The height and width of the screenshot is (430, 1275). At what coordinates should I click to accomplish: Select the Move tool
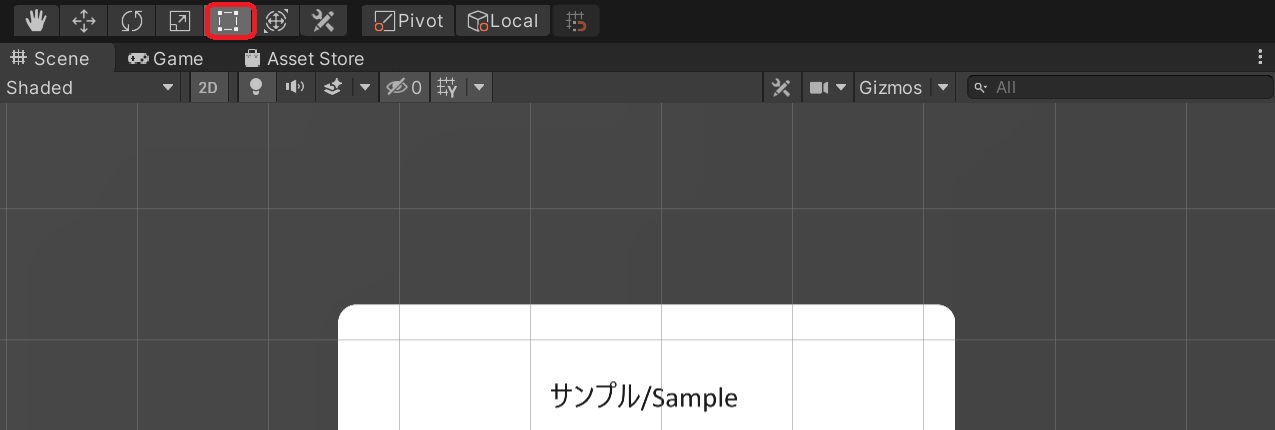(84, 20)
